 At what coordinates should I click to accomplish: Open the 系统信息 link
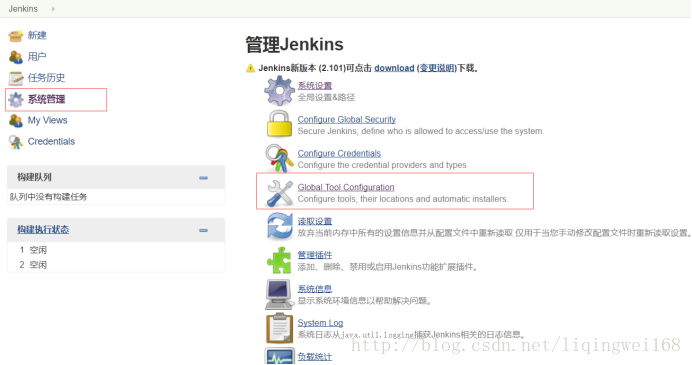click(x=315, y=289)
